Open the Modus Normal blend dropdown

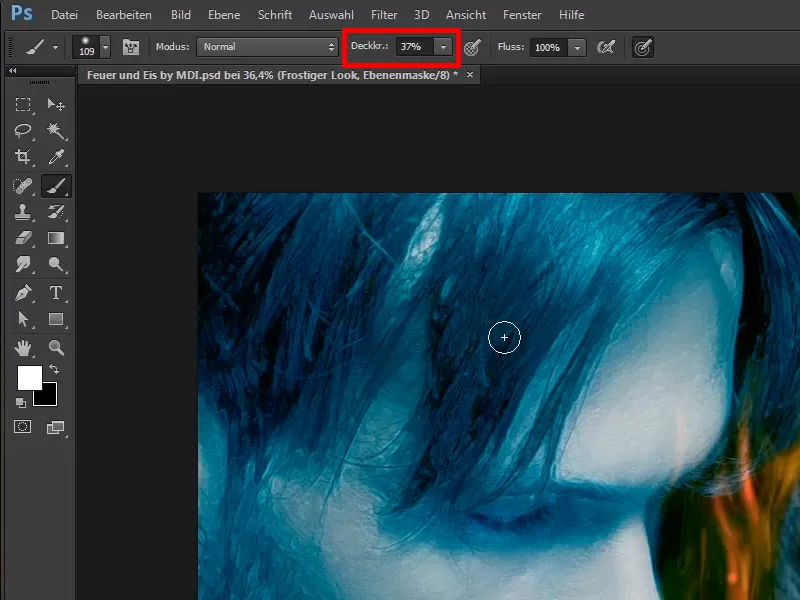267,47
